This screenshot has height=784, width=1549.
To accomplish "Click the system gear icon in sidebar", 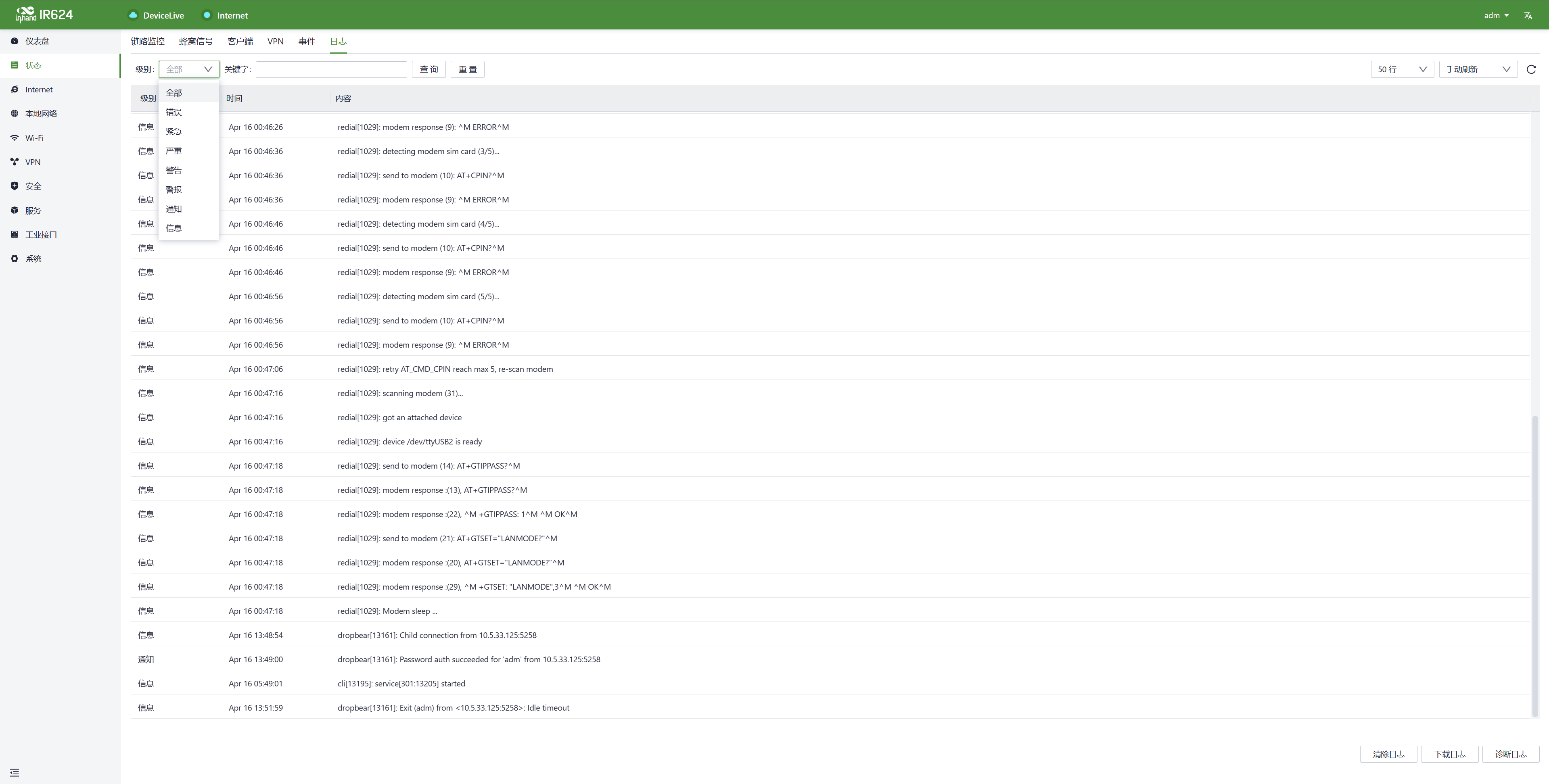I will (x=15, y=259).
